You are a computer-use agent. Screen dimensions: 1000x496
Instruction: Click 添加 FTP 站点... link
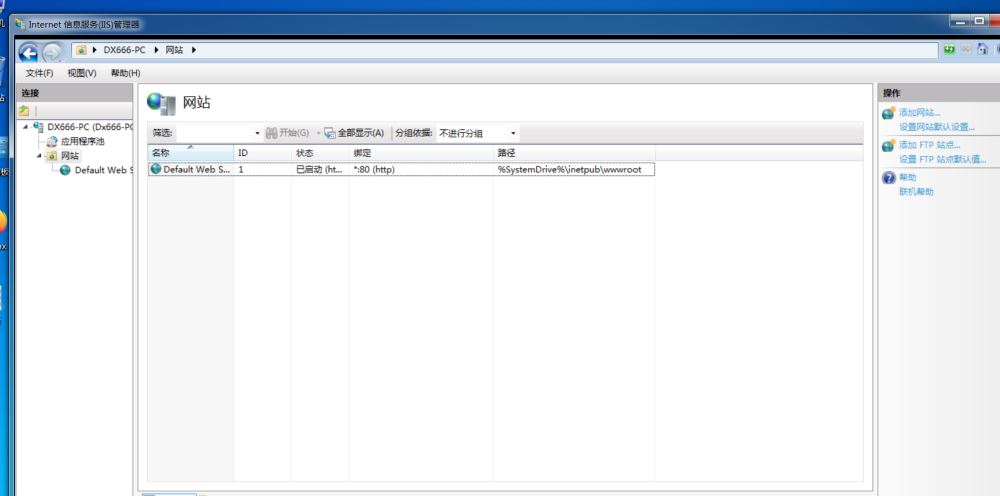[930, 145]
